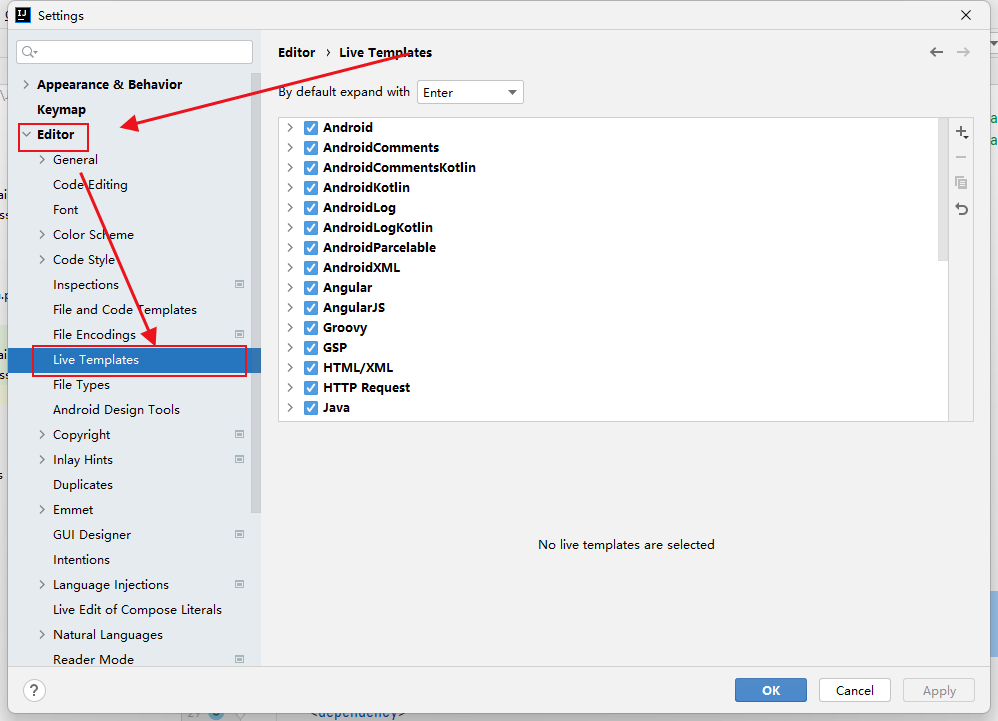Open the 'By default expand with' dropdown
Viewport: 998px width, 721px height.
(470, 92)
